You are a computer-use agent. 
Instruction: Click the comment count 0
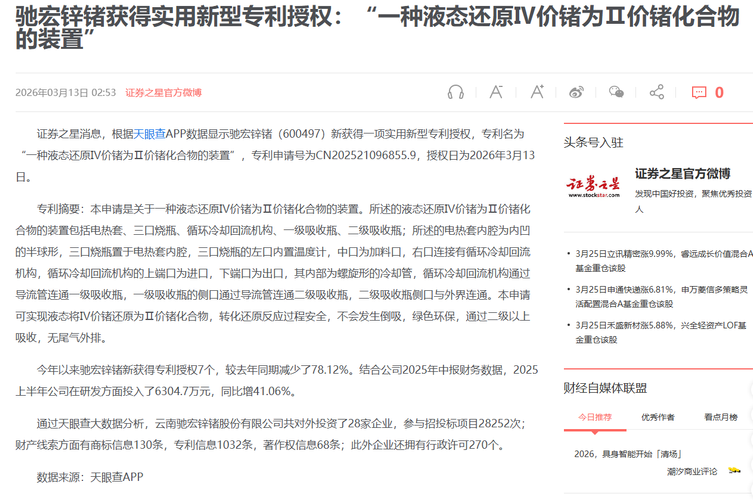coord(719,92)
